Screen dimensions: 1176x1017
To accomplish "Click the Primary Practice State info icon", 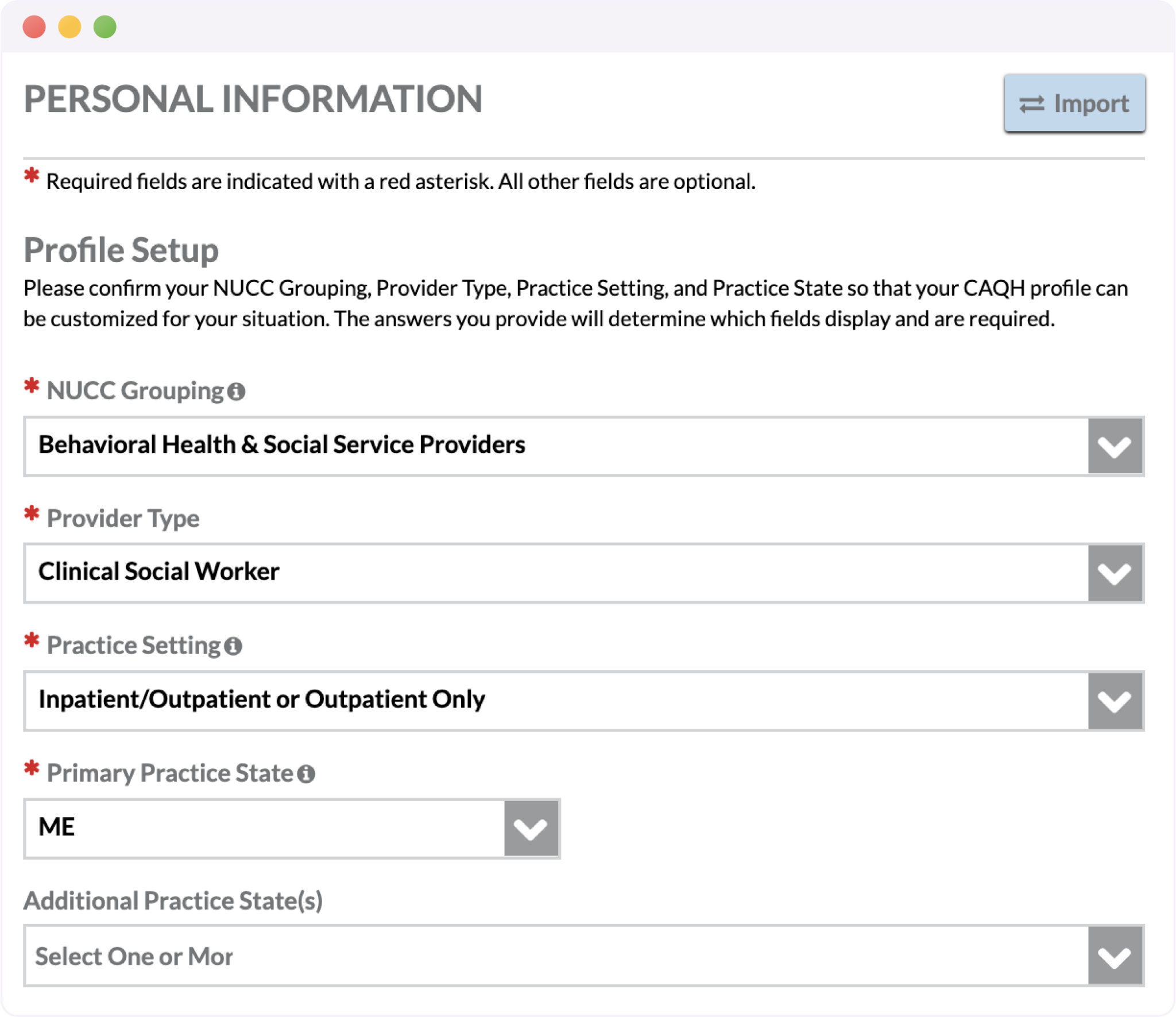I will 306,774.
